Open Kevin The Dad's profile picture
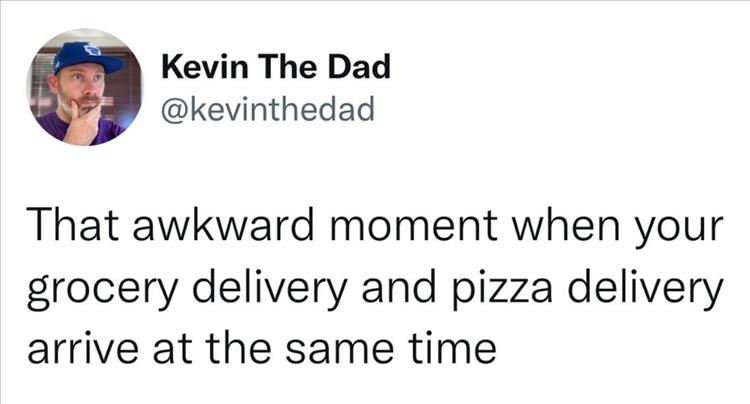Viewport: 750px width, 404px height. 85,86
